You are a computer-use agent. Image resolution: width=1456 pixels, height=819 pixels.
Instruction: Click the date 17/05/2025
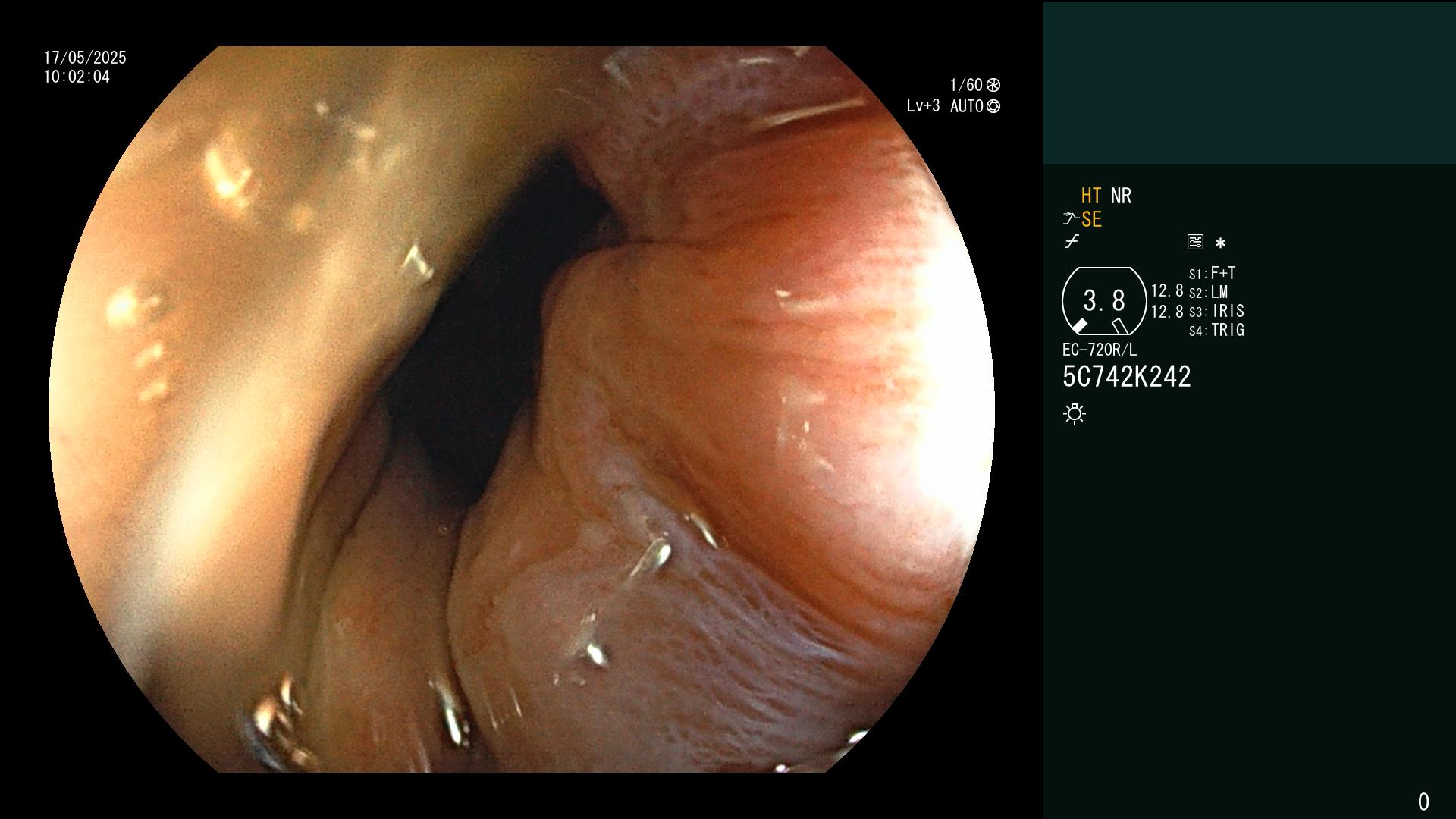[85, 58]
